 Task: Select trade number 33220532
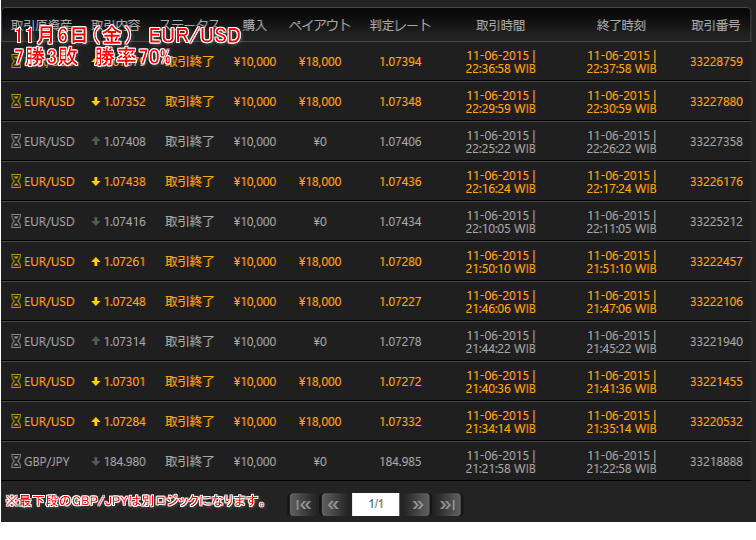pyautogui.click(x=716, y=422)
